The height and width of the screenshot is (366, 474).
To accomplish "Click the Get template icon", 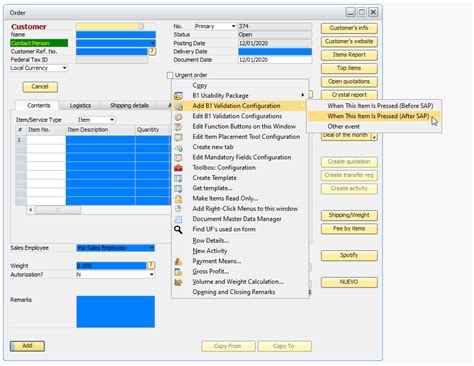I will pos(178,189).
